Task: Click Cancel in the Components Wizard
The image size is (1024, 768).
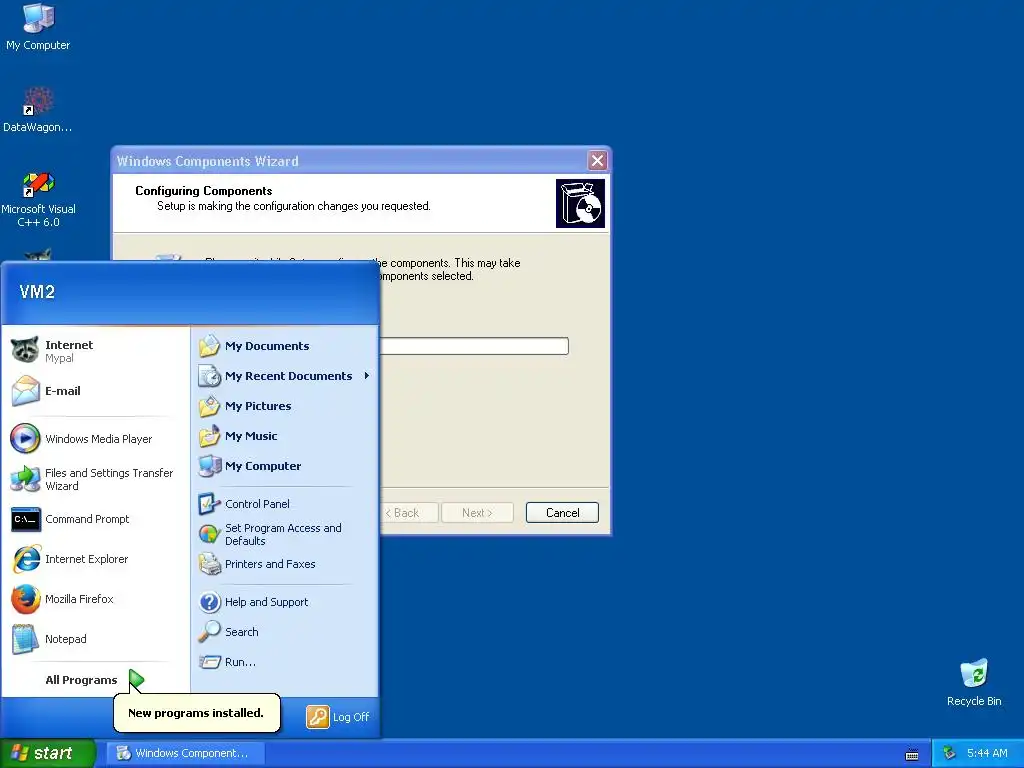Action: [562, 513]
